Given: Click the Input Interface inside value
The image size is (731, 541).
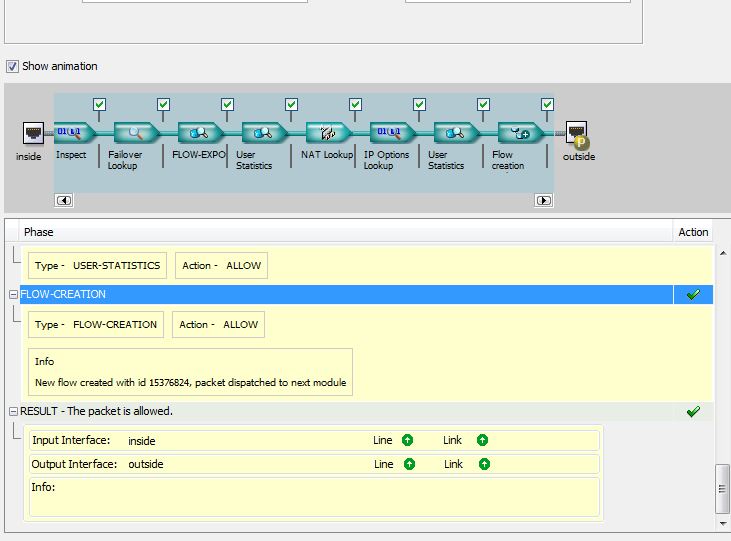Looking at the screenshot, I should [x=142, y=441].
